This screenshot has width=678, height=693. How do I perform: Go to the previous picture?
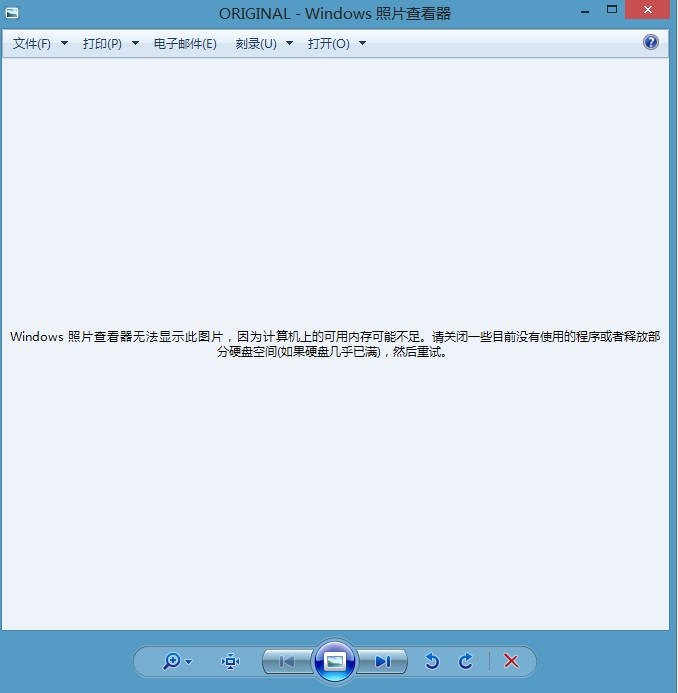pos(287,662)
